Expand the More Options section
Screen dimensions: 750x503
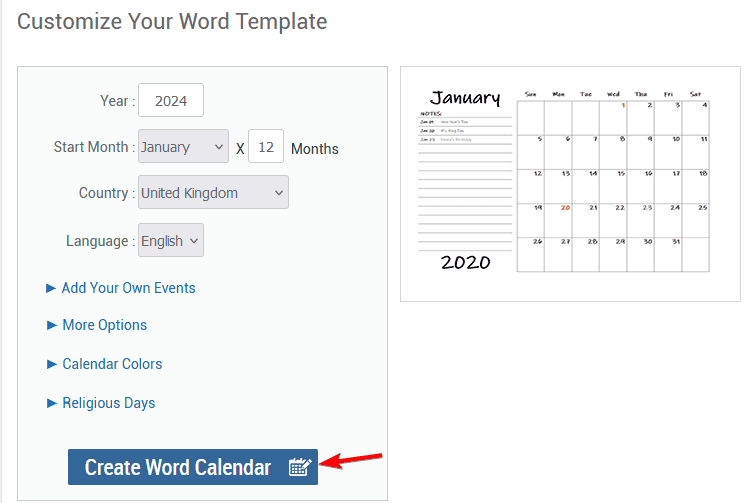[x=104, y=325]
